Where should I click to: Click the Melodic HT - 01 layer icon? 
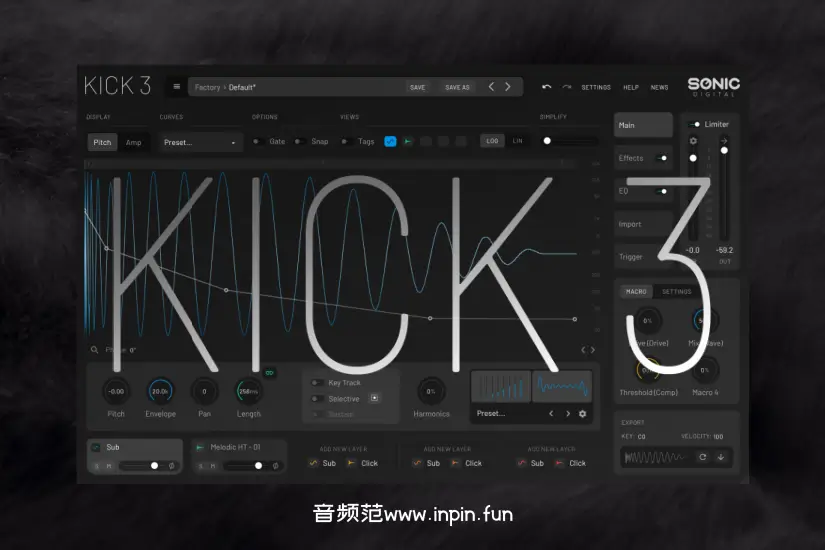tap(199, 447)
